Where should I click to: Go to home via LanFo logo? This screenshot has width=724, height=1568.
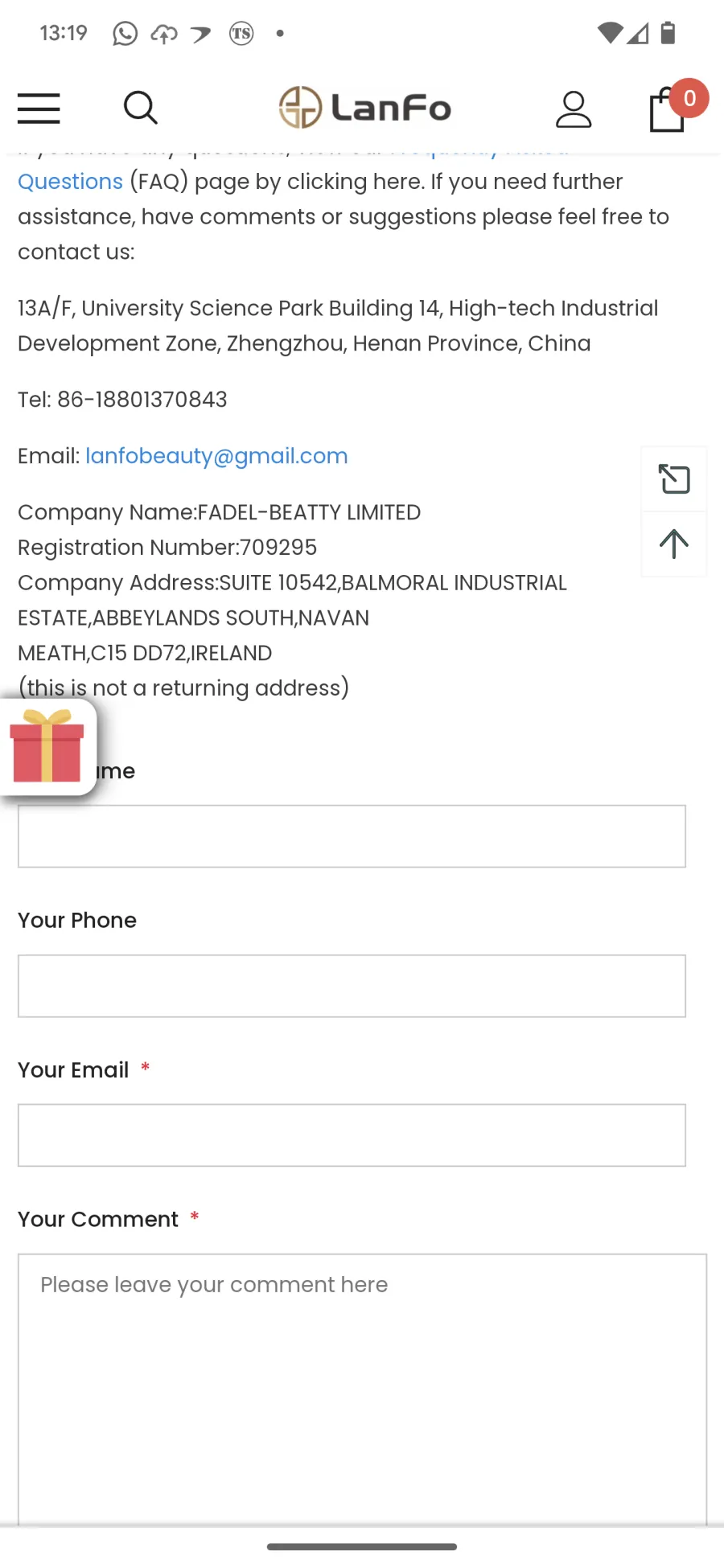pyautogui.click(x=364, y=108)
